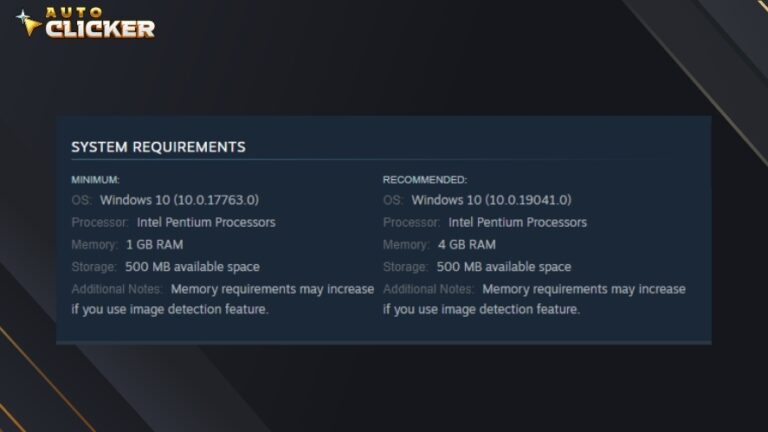Select Windows 10 (10.0.17763.0) minimum OS text
The image size is (768, 432).
click(x=179, y=200)
